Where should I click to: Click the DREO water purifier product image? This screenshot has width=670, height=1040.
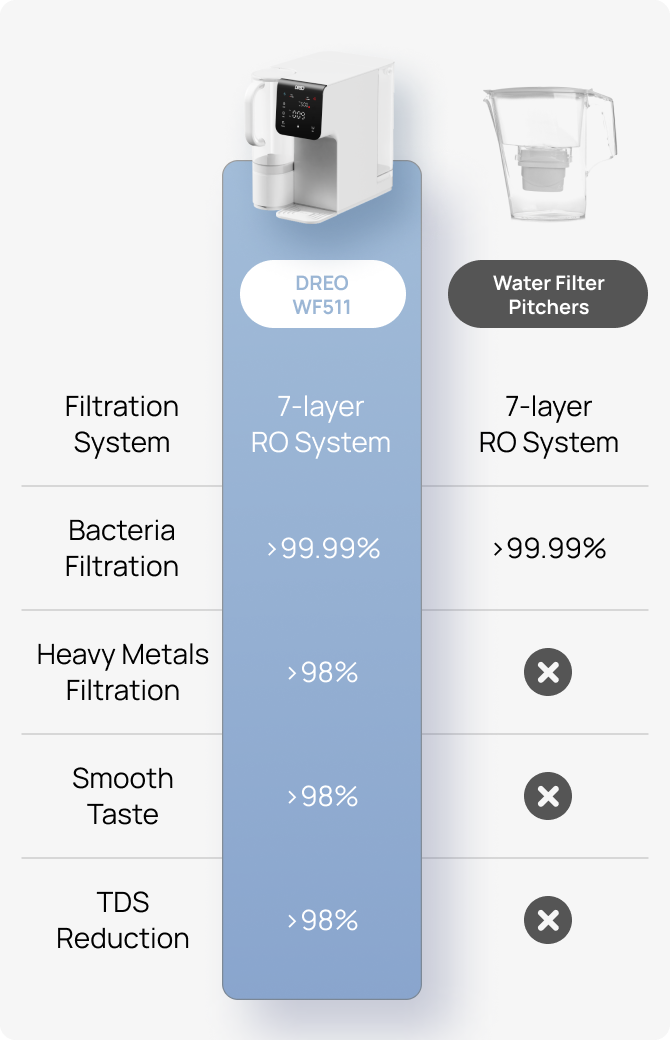321,138
